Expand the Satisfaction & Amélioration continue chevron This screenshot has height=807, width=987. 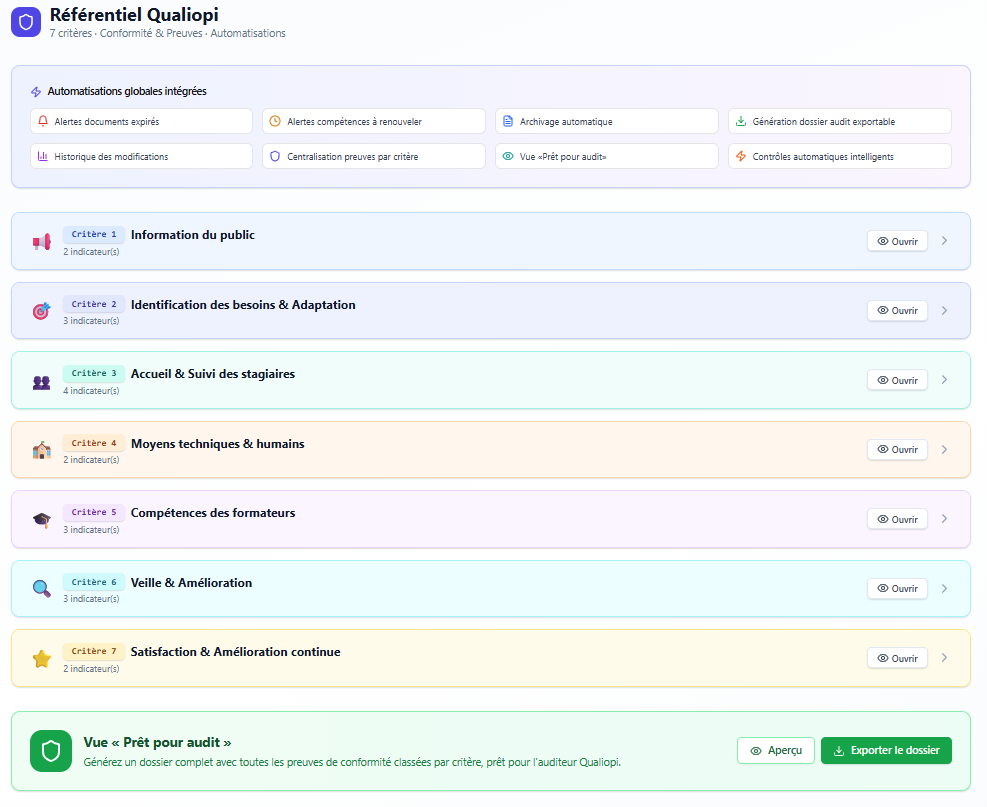tap(944, 658)
